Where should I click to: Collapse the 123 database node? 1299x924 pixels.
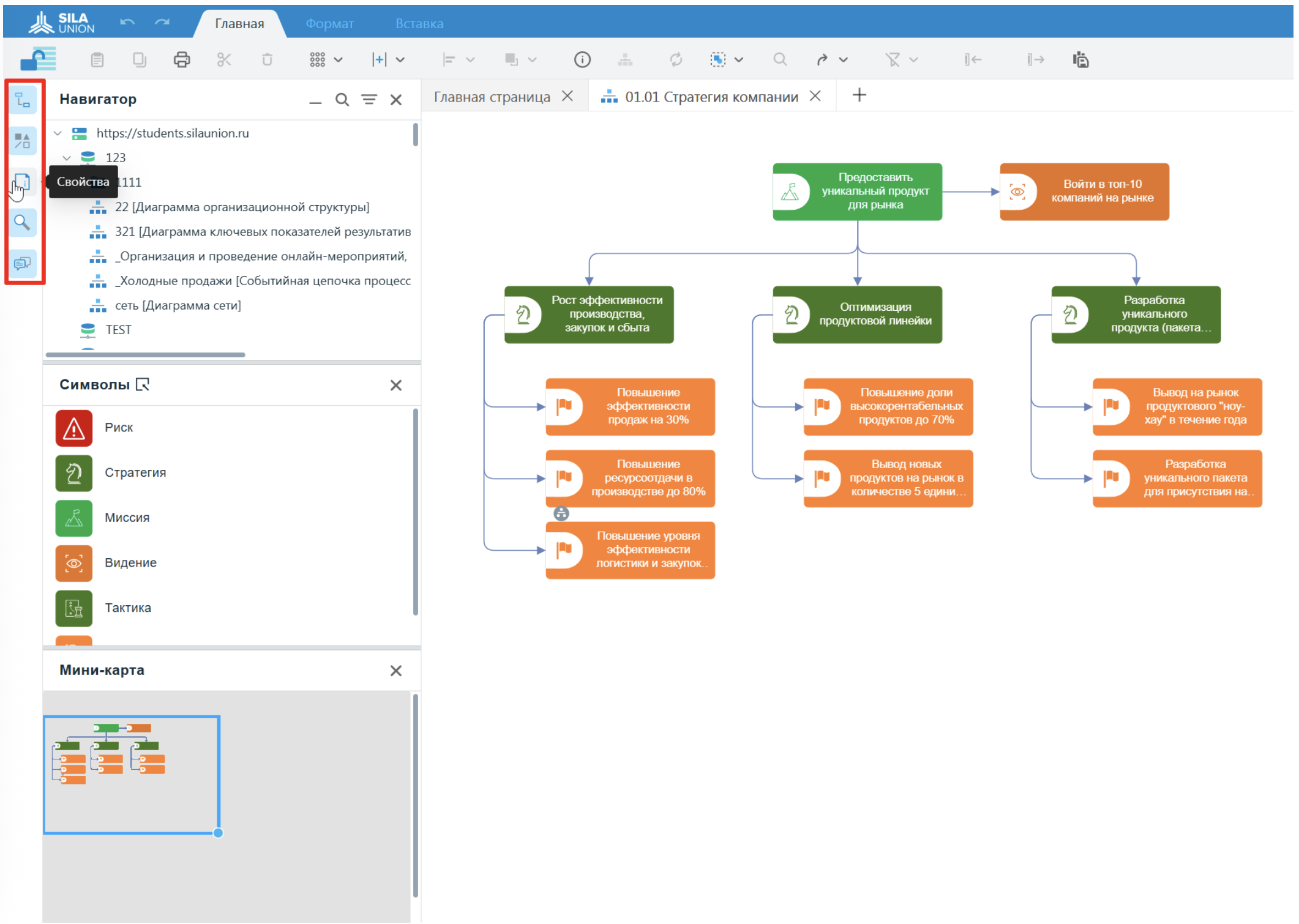[x=67, y=158]
